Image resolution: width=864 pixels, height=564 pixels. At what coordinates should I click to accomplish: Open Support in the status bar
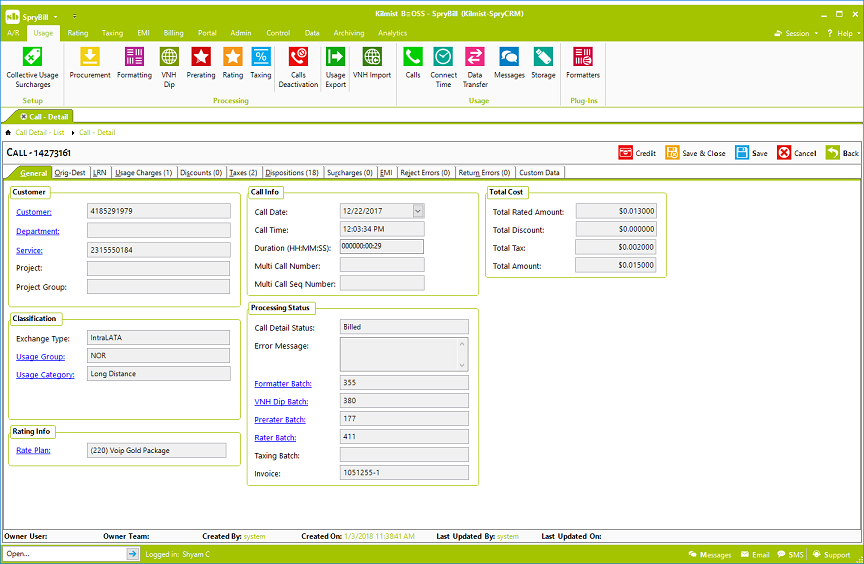(831, 555)
